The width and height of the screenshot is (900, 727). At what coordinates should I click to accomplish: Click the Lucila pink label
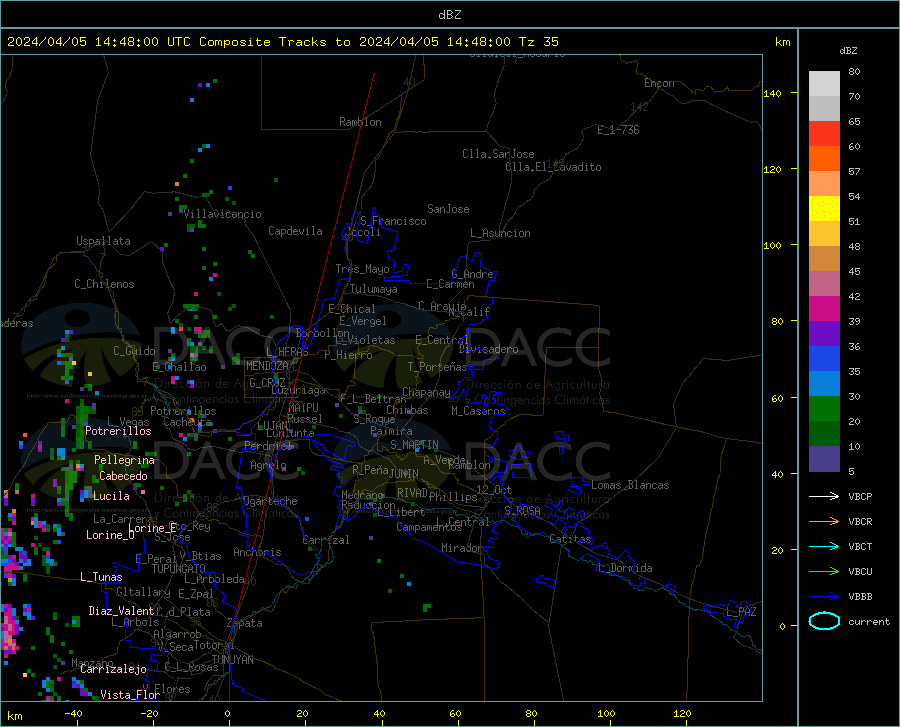point(111,496)
